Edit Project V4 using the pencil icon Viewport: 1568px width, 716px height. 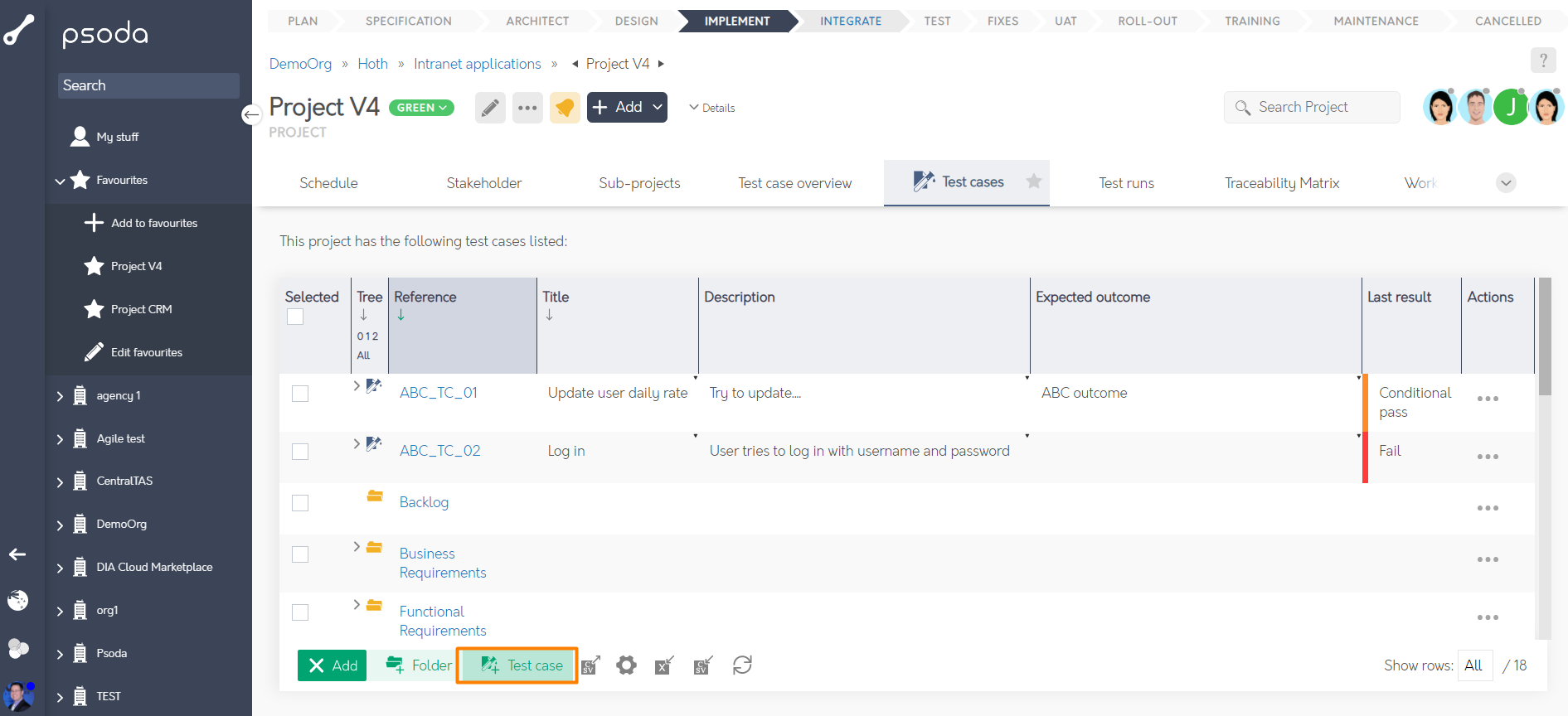point(490,108)
